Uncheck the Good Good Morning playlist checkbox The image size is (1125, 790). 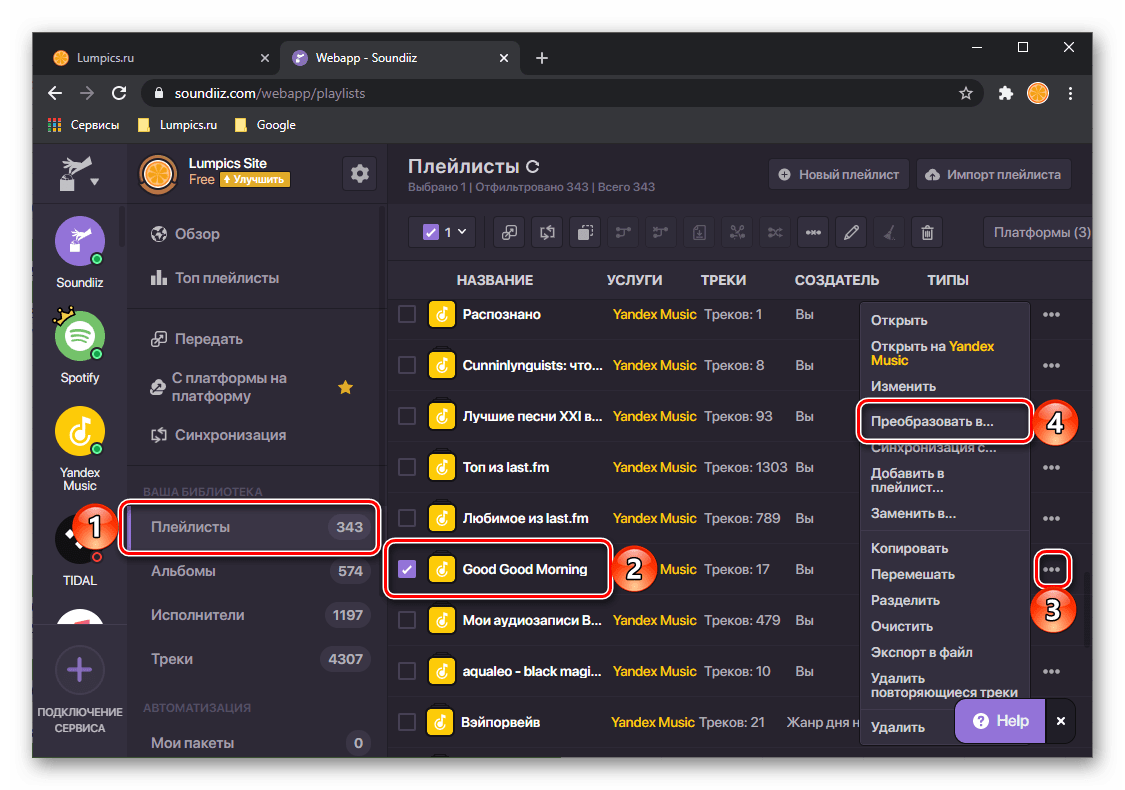[x=407, y=569]
